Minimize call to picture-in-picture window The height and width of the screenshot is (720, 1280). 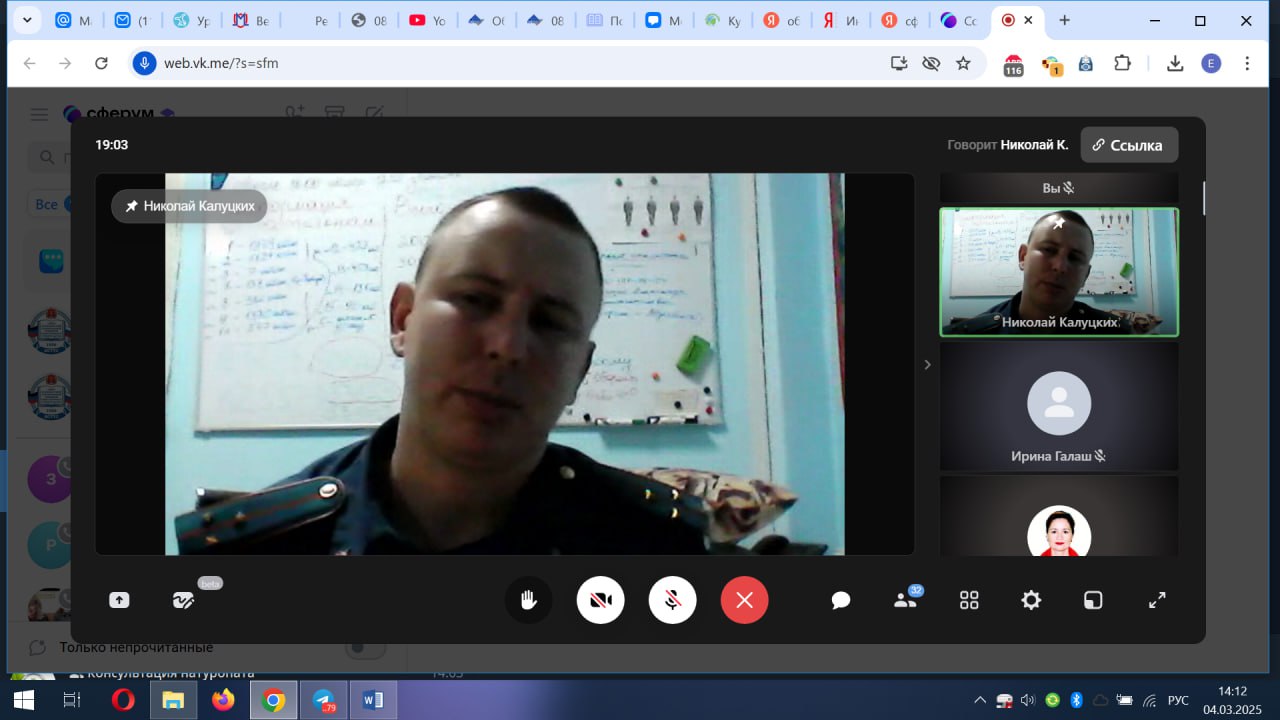tap(1093, 600)
